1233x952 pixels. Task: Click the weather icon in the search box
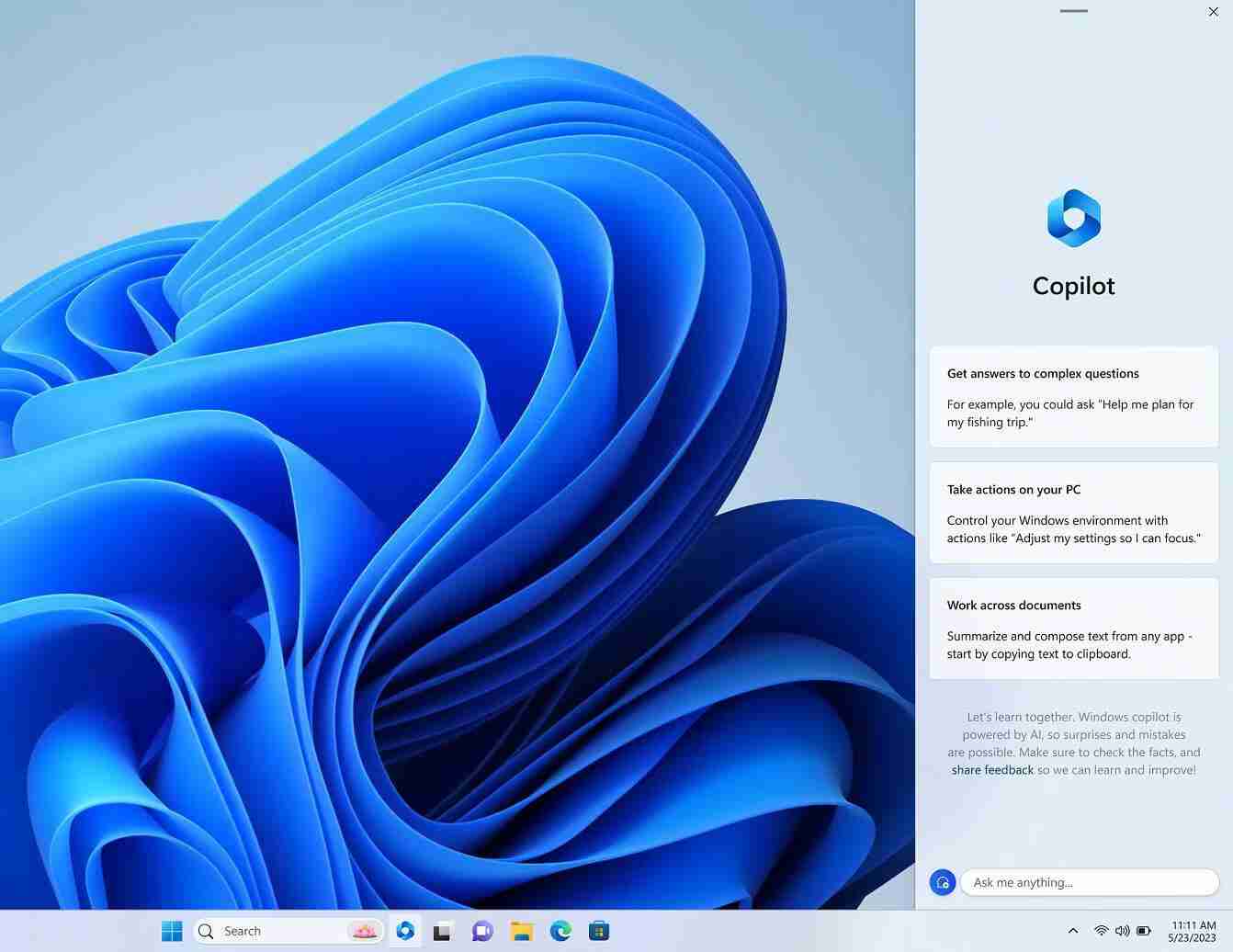click(364, 930)
